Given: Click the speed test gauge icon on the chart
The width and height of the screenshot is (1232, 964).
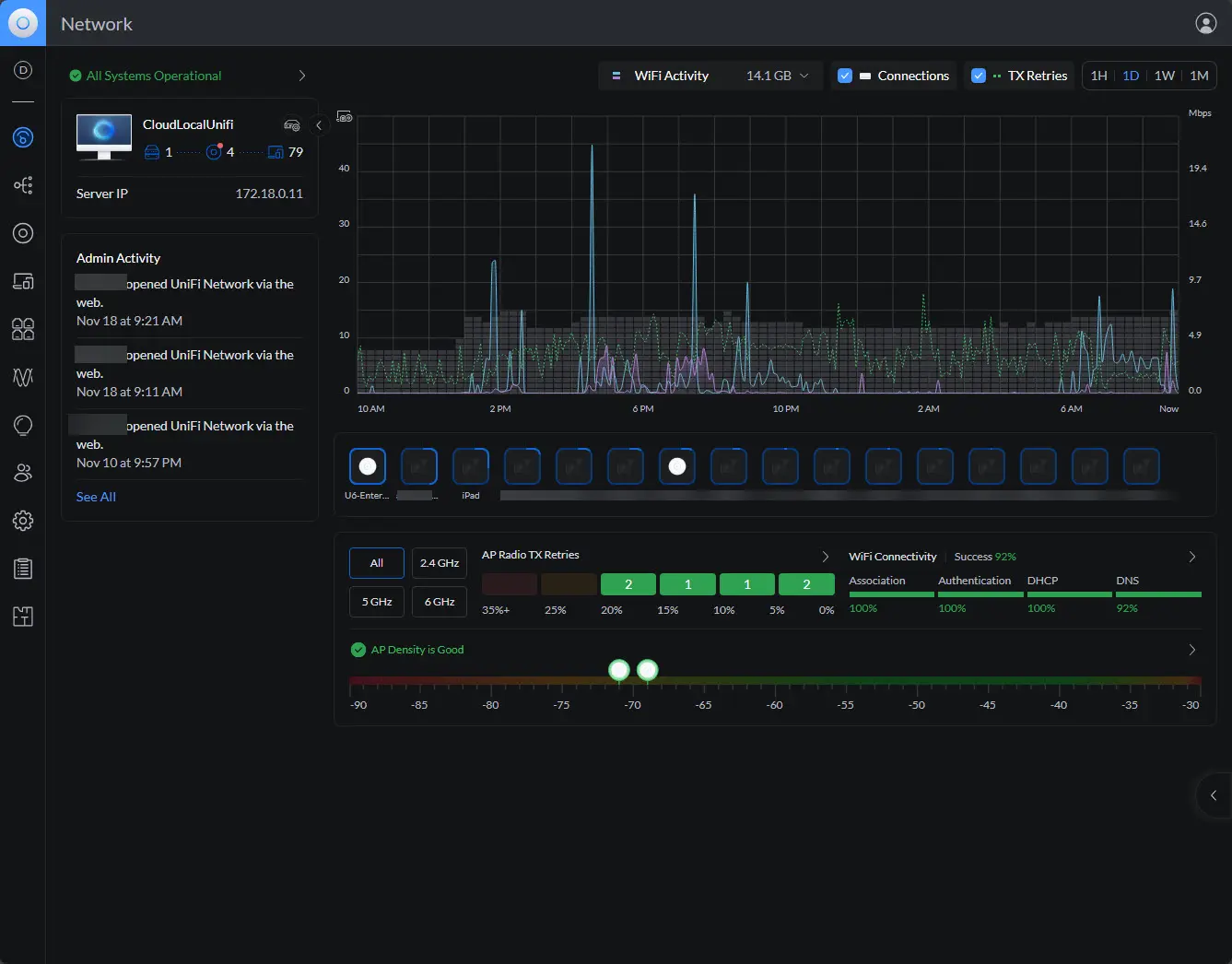Looking at the screenshot, I should pos(345,116).
